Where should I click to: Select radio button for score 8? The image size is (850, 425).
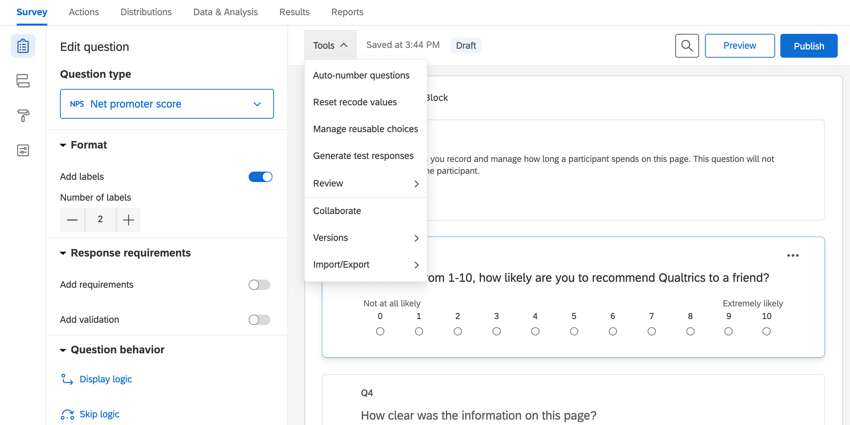tap(690, 331)
